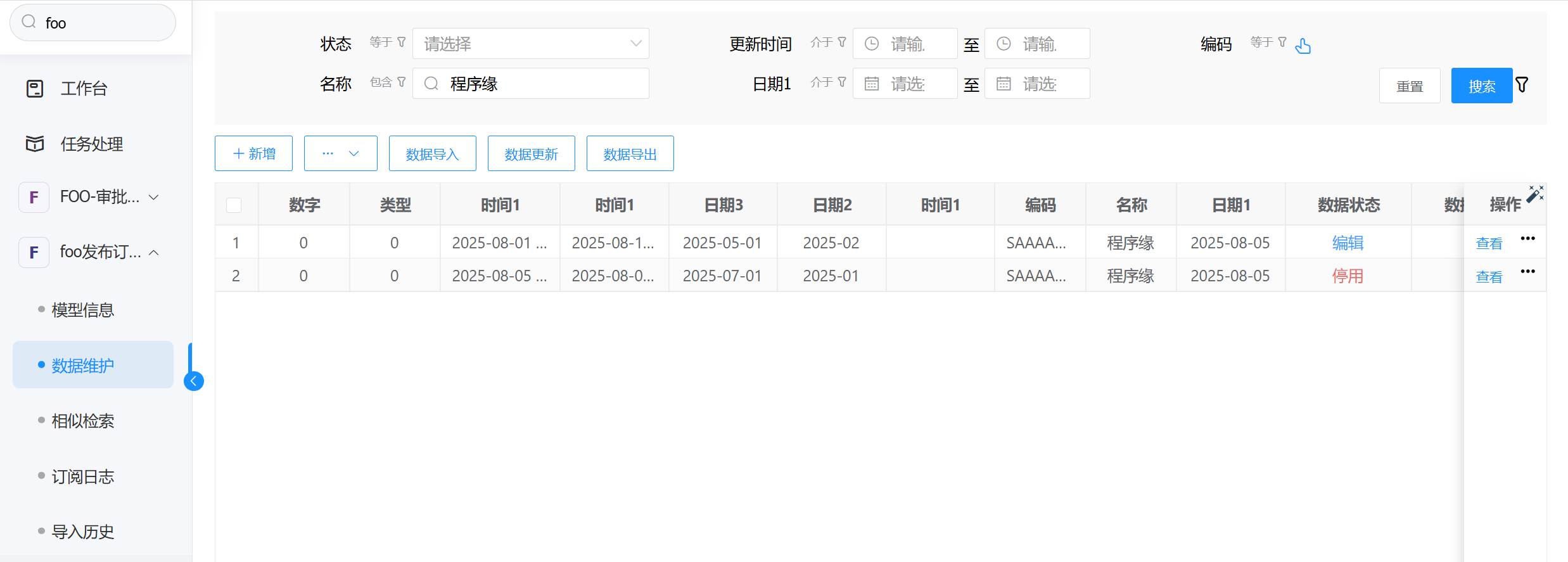Open more actions for row 2
Image resolution: width=1568 pixels, height=562 pixels.
[1527, 272]
